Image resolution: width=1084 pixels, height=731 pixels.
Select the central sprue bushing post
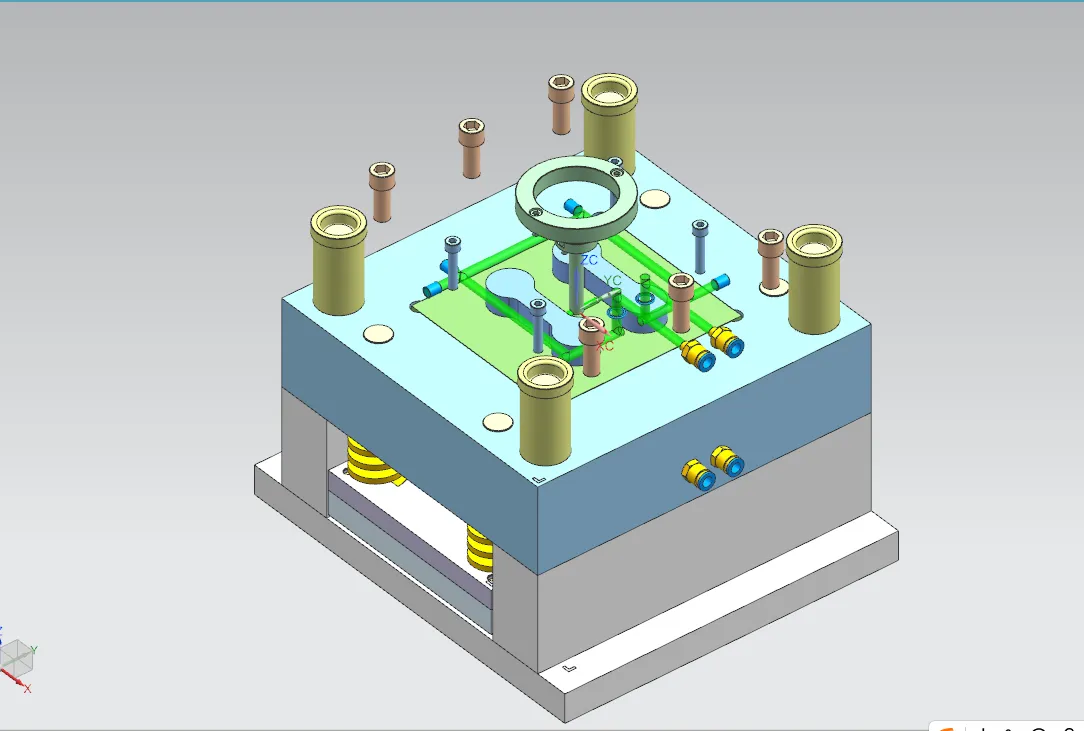click(576, 280)
